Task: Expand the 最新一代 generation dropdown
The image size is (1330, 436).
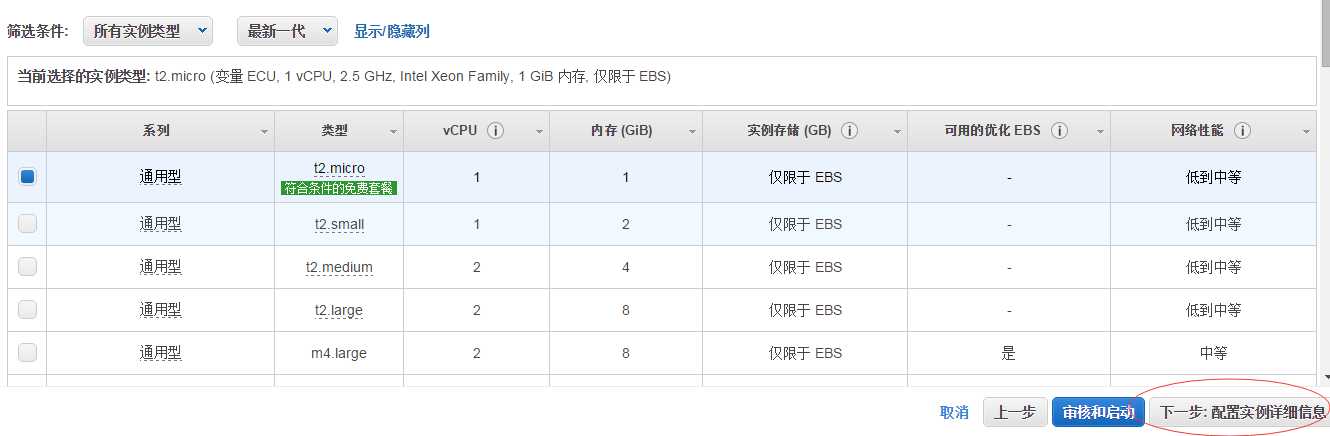Action: click(x=287, y=31)
